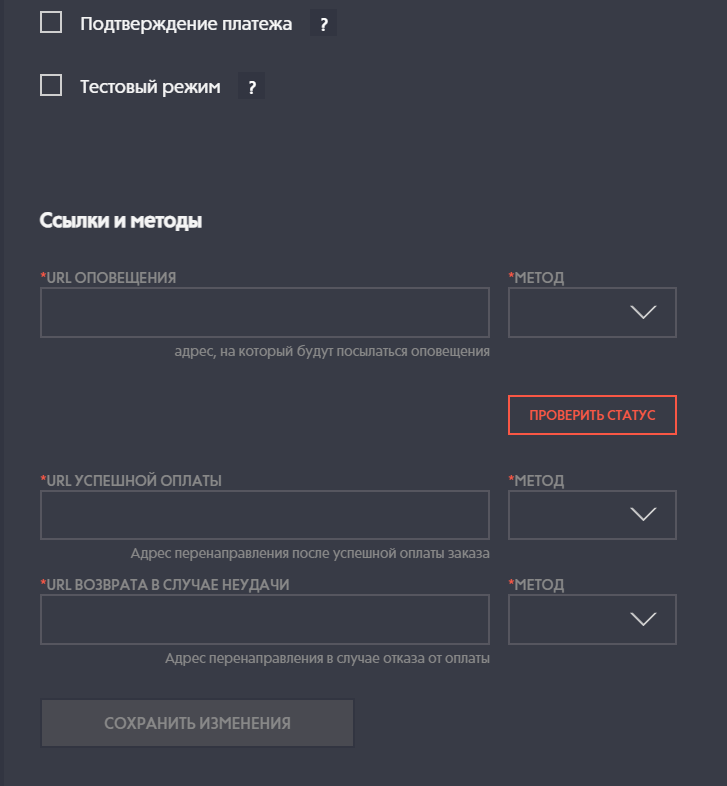Open the Метод dropdown for URL успешной оплаты
This screenshot has height=786, width=727.
[x=592, y=515]
